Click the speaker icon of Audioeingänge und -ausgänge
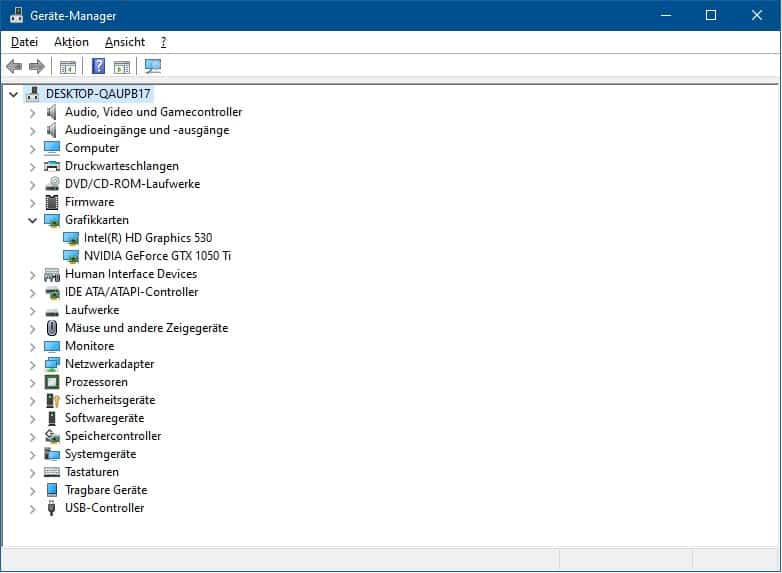This screenshot has height=573, width=782. 51,130
